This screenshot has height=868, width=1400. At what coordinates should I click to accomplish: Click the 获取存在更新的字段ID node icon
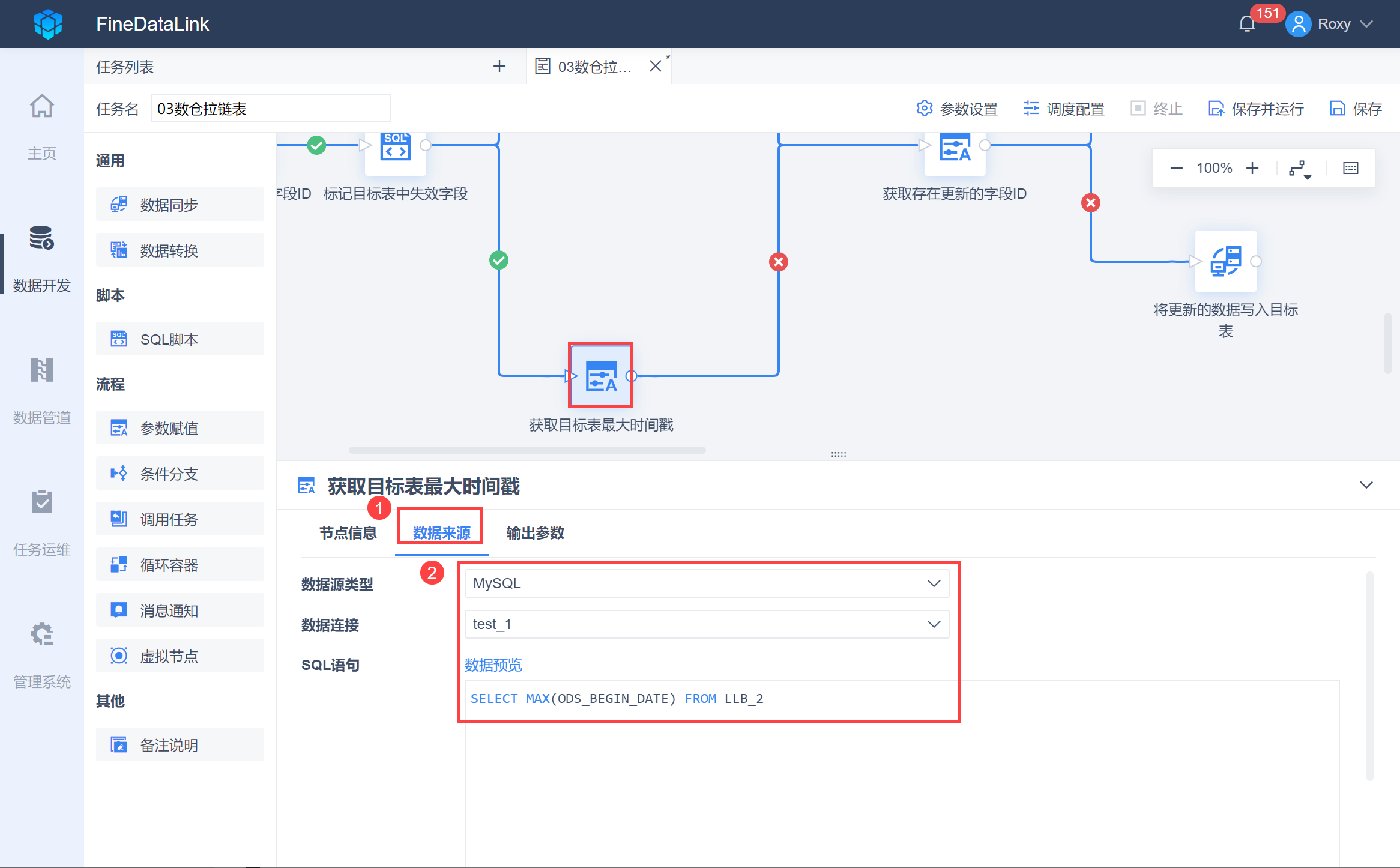[955, 150]
